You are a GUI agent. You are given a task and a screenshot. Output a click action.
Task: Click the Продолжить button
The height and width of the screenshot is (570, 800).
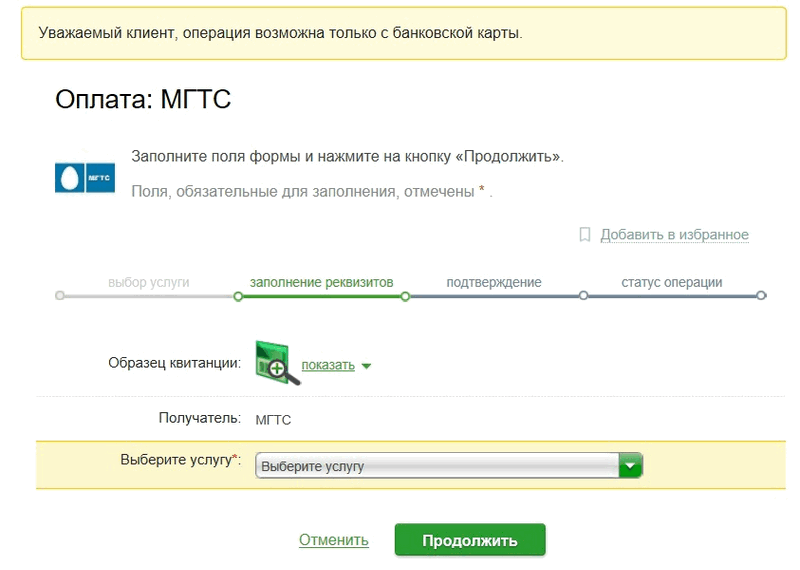point(470,540)
